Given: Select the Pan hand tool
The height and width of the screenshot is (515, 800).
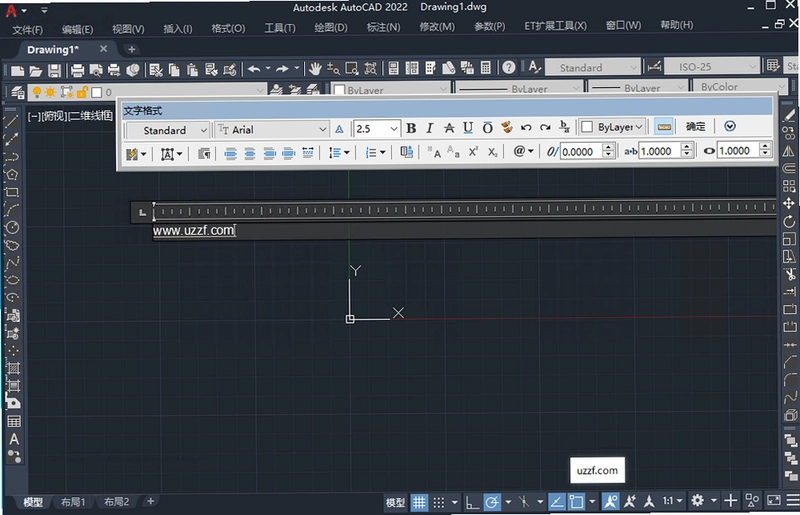Looking at the screenshot, I should click(x=315, y=68).
